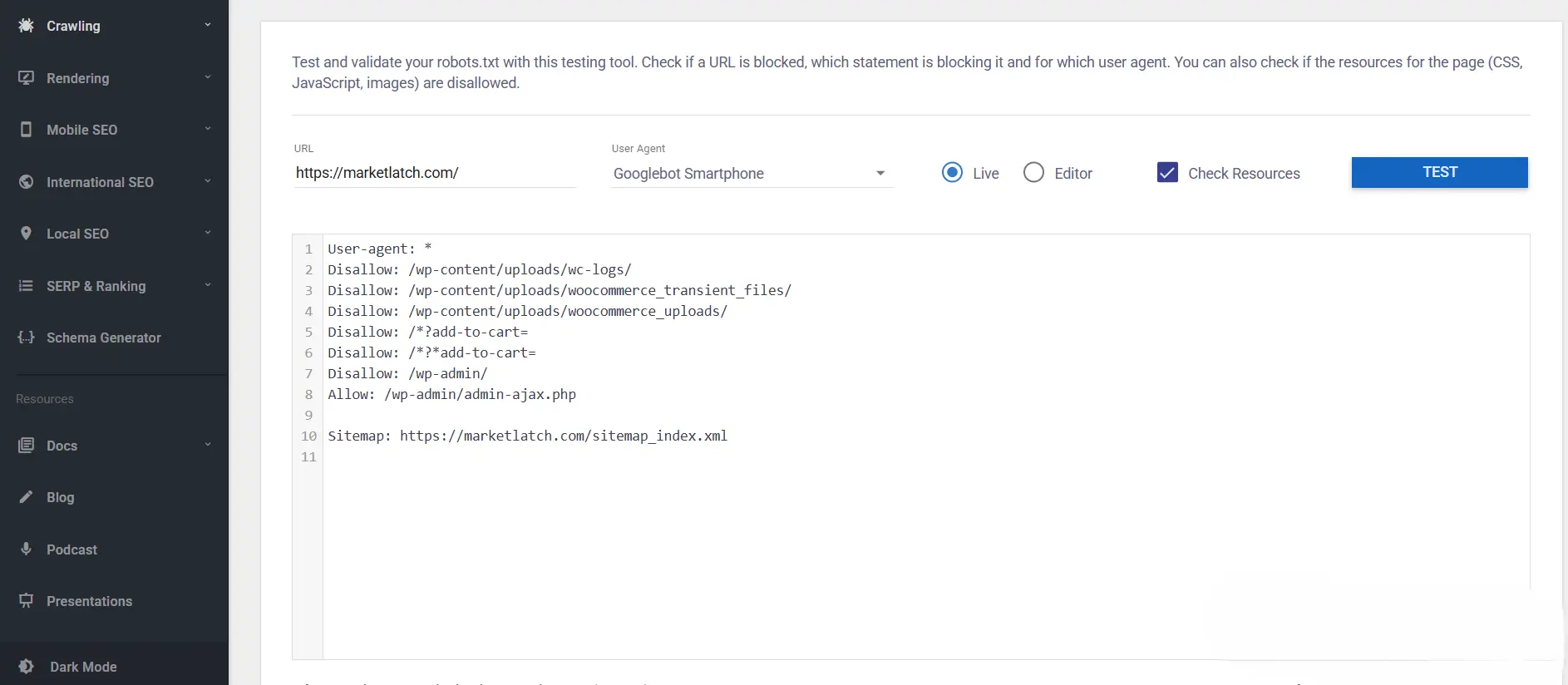This screenshot has width=1568, height=685.
Task: Click 'Allow: /wp-admin/admin-ajax.php' line
Action: 451,394
